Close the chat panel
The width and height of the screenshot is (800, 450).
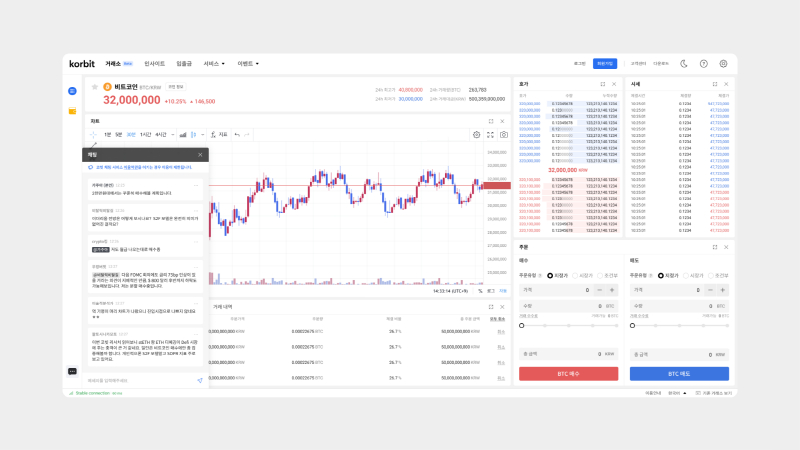(200, 155)
